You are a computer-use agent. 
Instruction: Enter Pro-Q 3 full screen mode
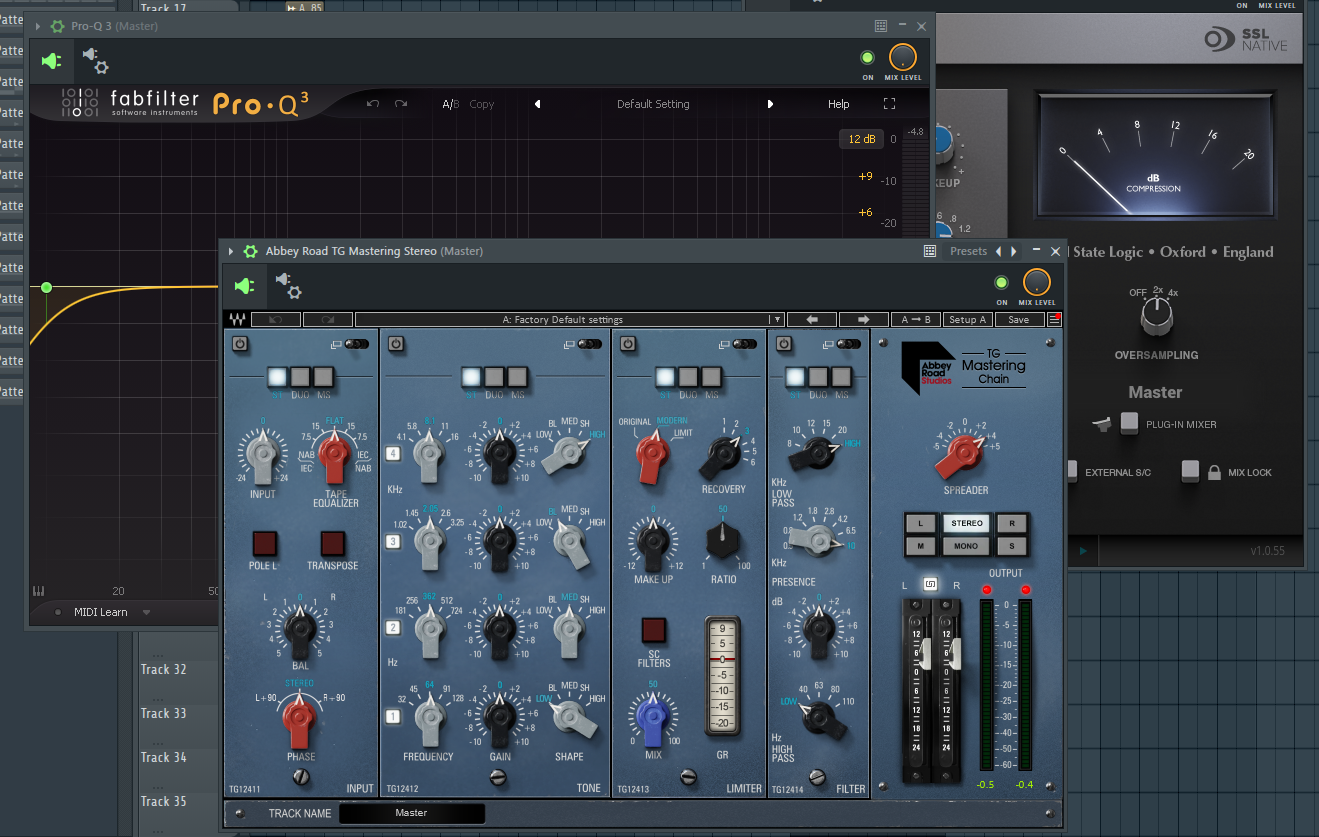tap(890, 104)
